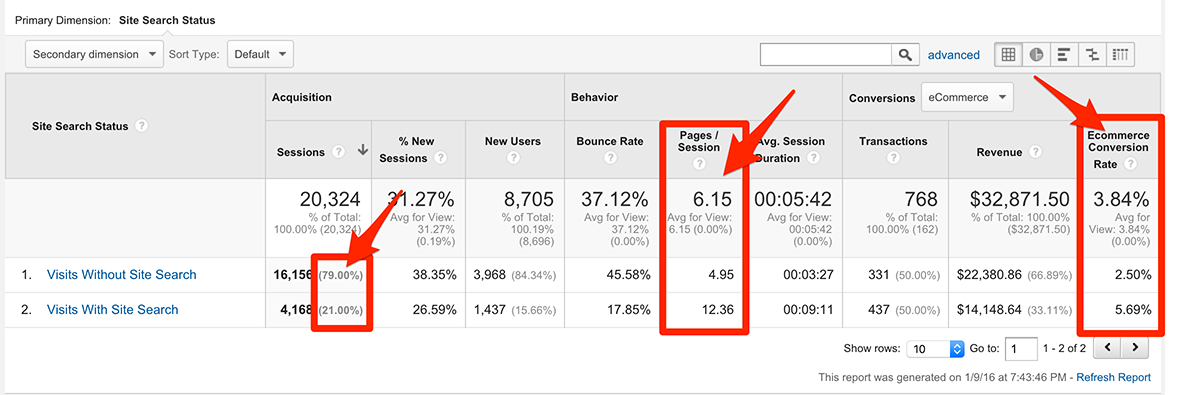The width and height of the screenshot is (1186, 395).
Task: Click the search magnifier button
Action: pyautogui.click(x=905, y=54)
